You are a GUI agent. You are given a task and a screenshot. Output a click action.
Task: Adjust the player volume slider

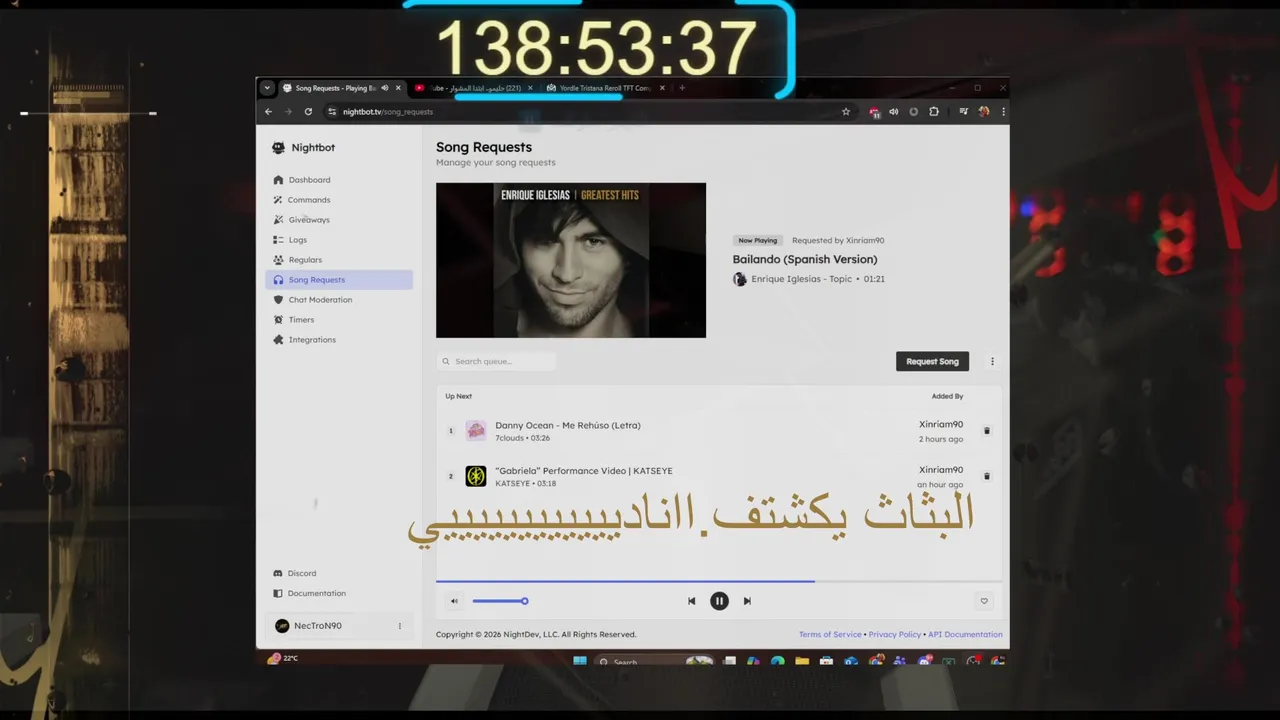click(500, 601)
